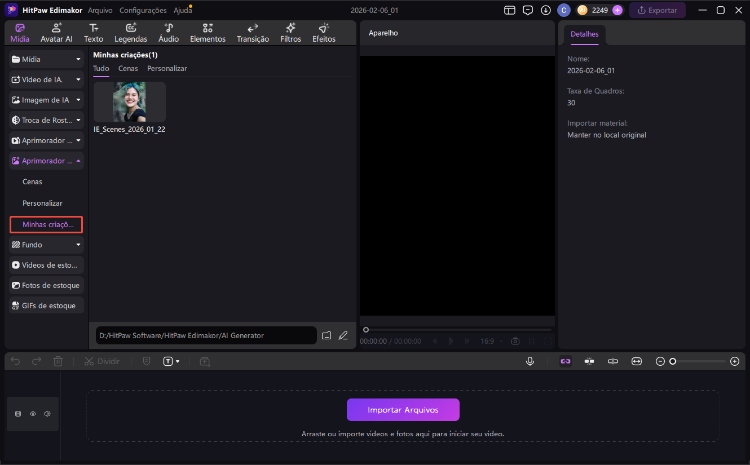Click the edit path pencil icon
Image resolution: width=750 pixels, height=465 pixels.
tap(343, 335)
